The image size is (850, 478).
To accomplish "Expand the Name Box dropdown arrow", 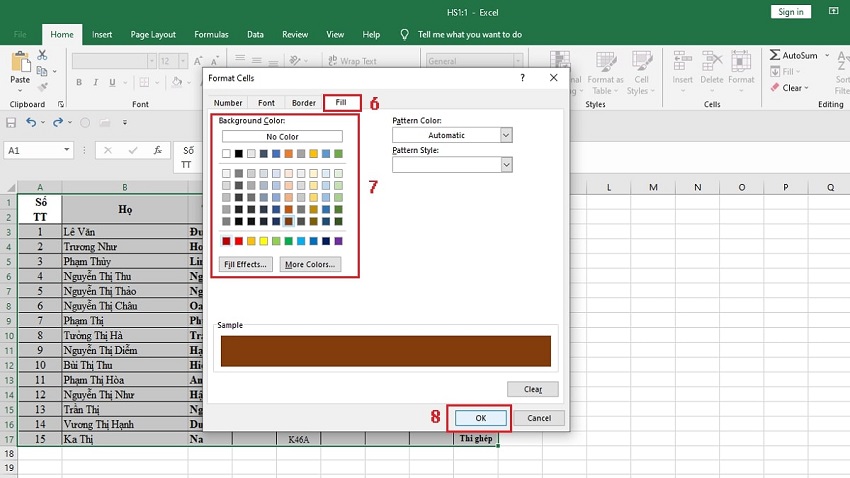I will [x=67, y=150].
